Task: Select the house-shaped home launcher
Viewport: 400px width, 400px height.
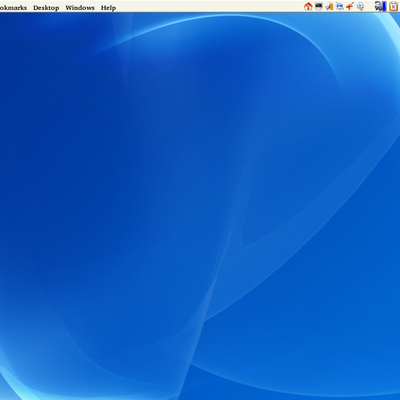Action: [308, 6]
